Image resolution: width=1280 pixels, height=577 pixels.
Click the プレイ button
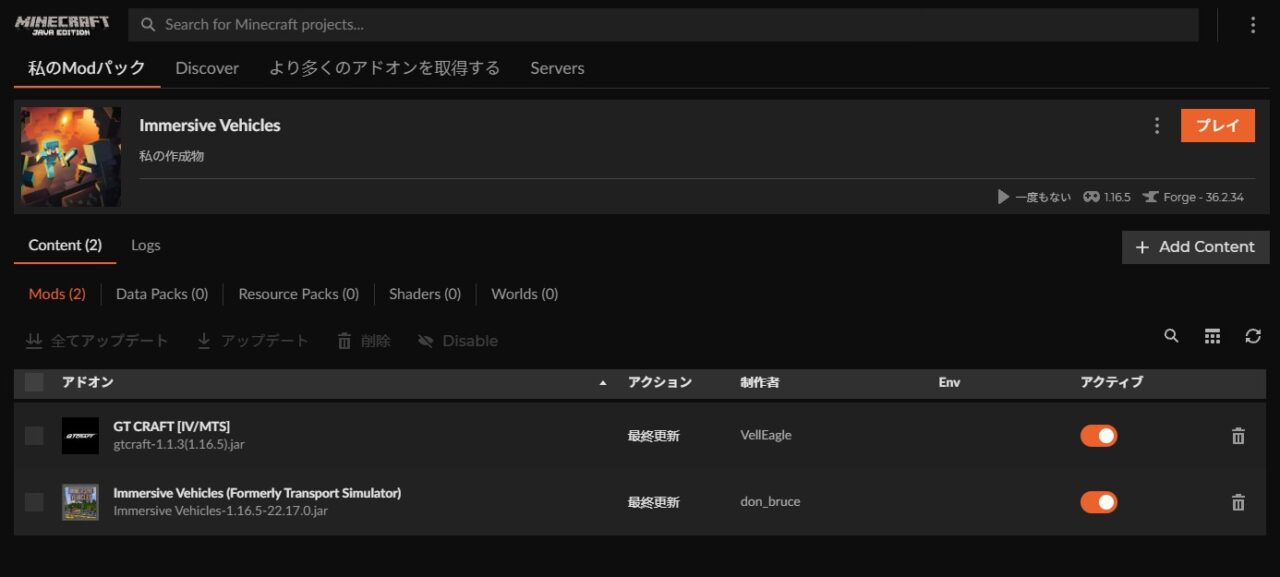(1218, 126)
